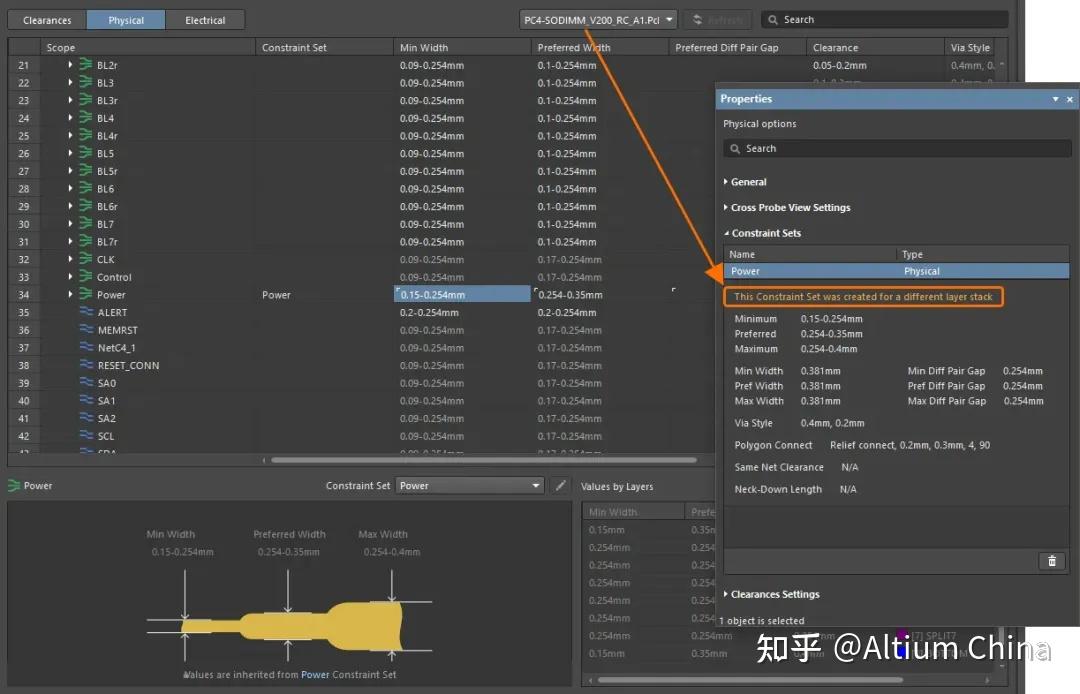Delete constraint set with trash icon

(x=1052, y=561)
